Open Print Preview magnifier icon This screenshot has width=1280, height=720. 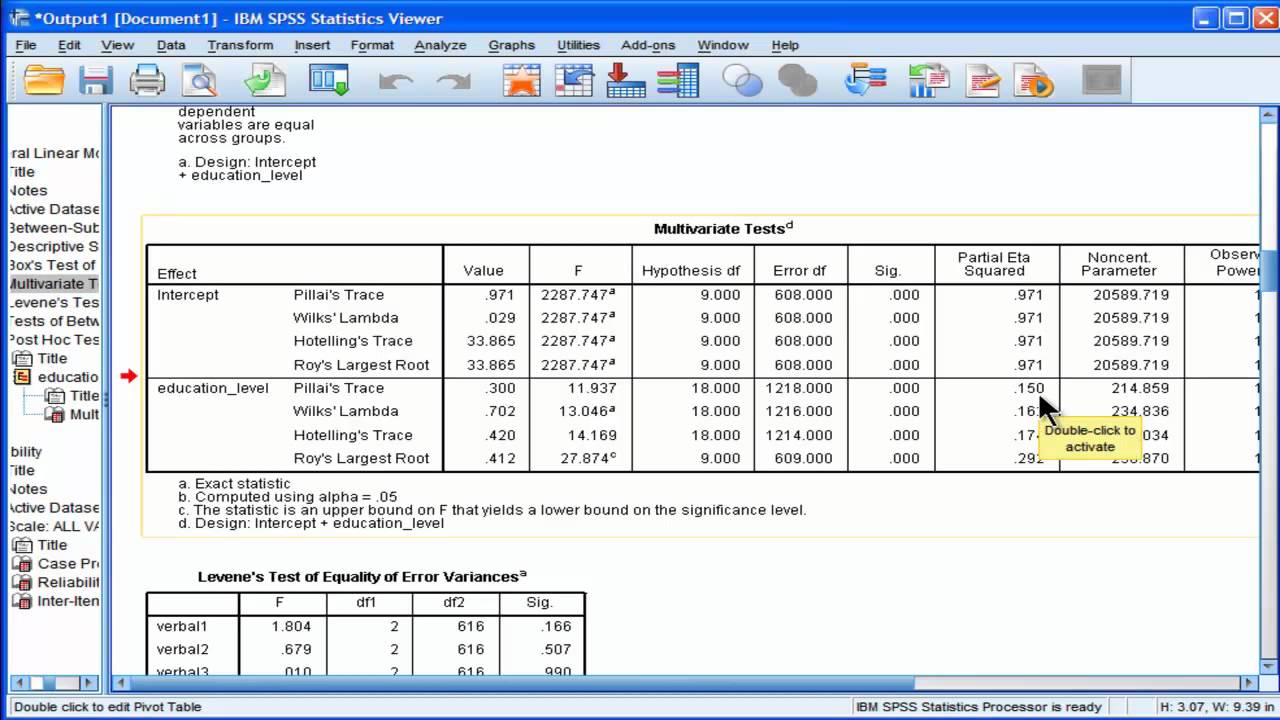[x=200, y=80]
